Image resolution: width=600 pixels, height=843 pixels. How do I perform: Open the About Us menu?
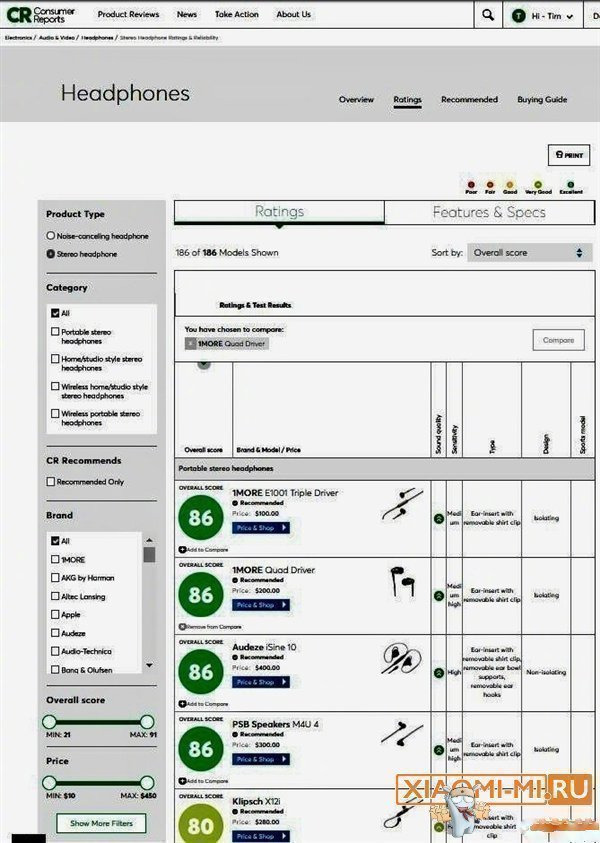pos(294,15)
